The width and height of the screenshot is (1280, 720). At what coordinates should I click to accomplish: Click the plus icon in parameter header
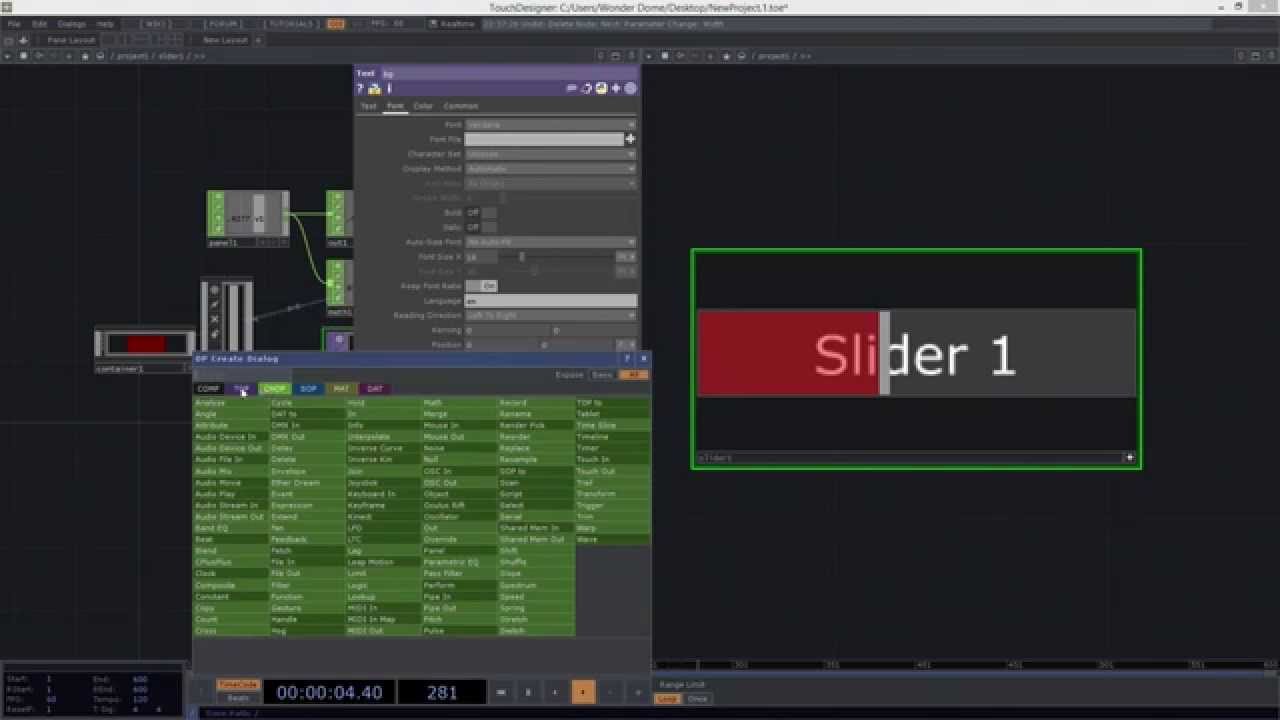(616, 88)
